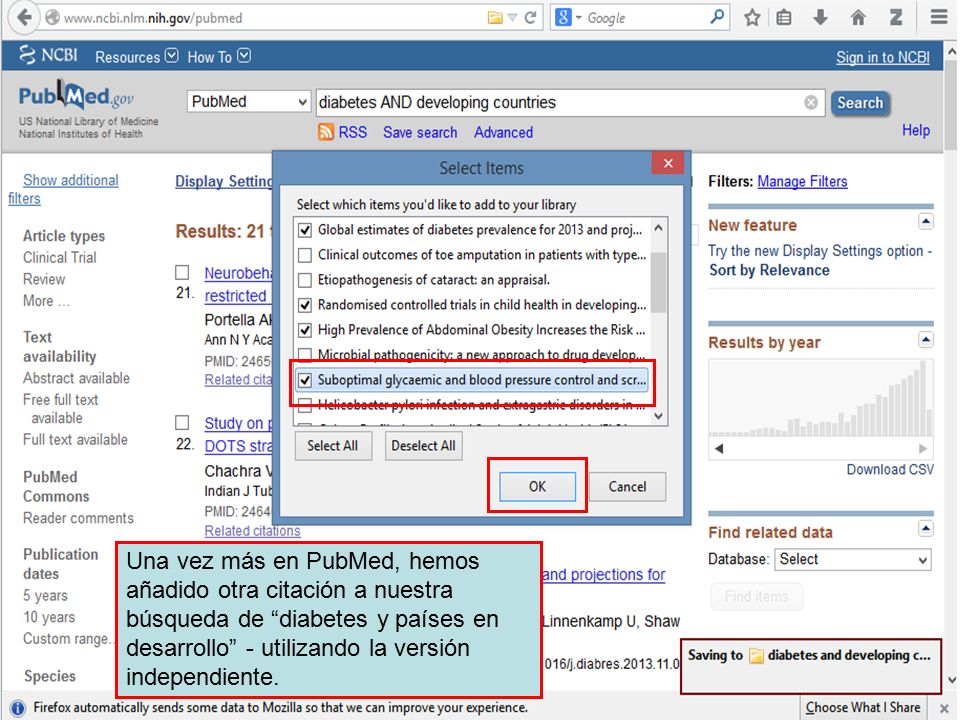Go back using the browser back arrow

[24, 17]
